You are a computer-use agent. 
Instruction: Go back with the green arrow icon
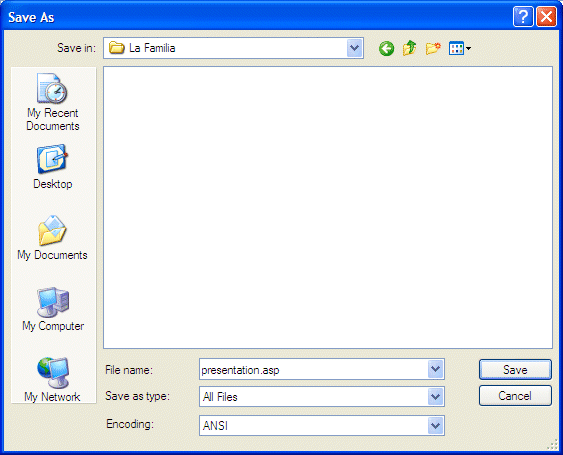pos(386,48)
